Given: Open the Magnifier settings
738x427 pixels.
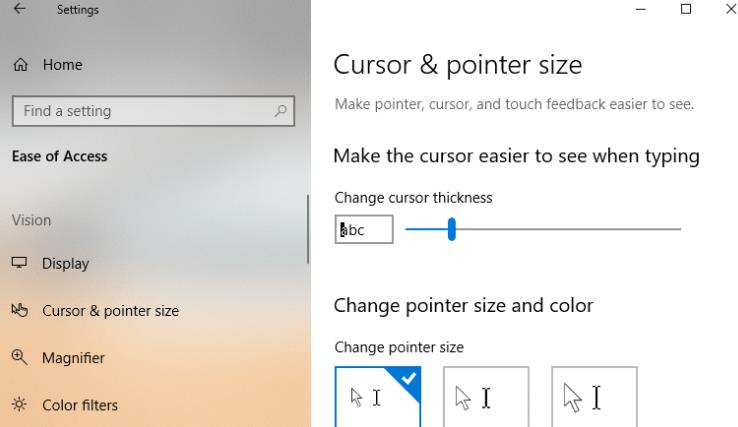Looking at the screenshot, I should tap(73, 358).
